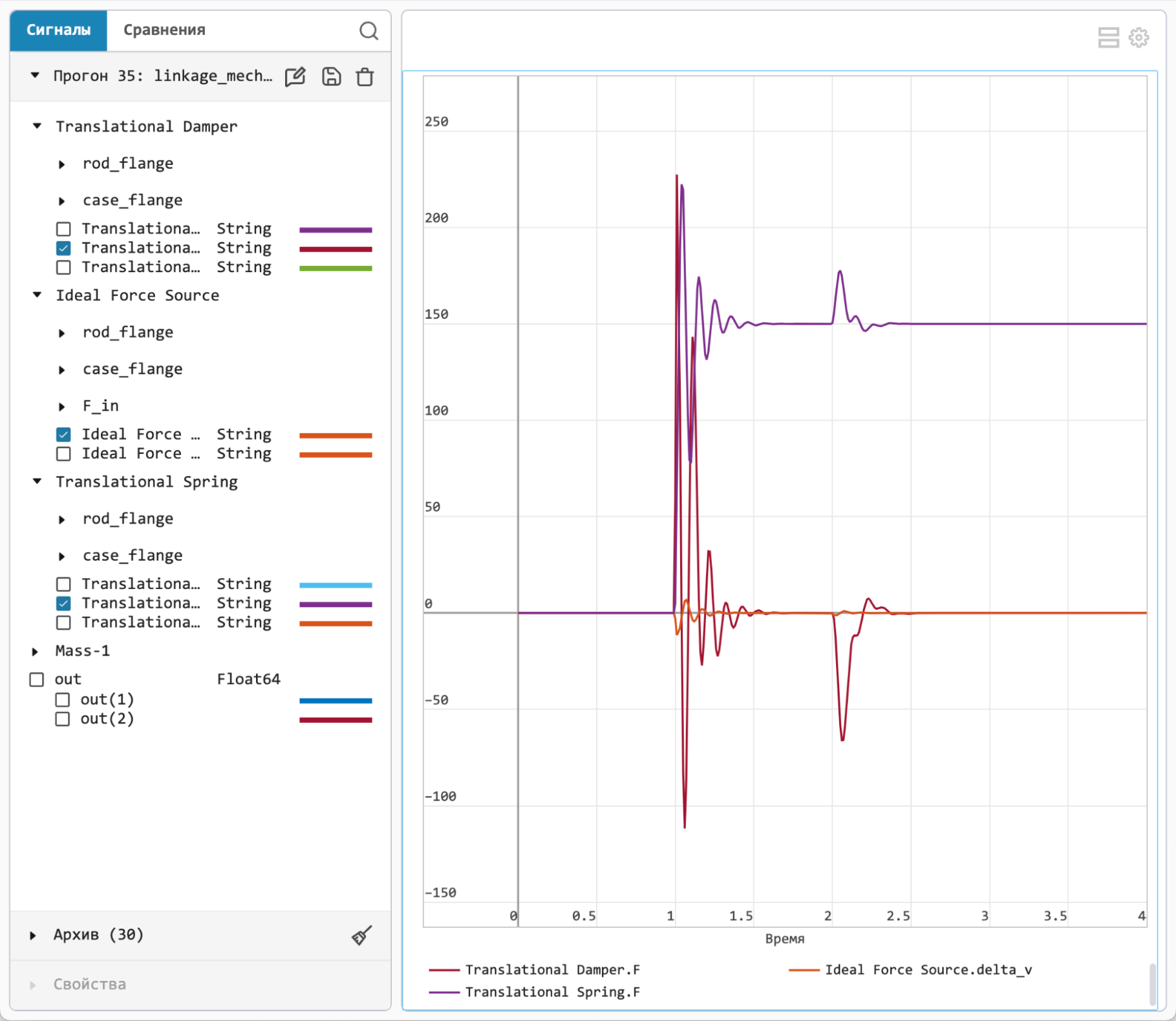Open plot settings gear icon
The width and height of the screenshot is (1176, 1021).
(1139, 38)
